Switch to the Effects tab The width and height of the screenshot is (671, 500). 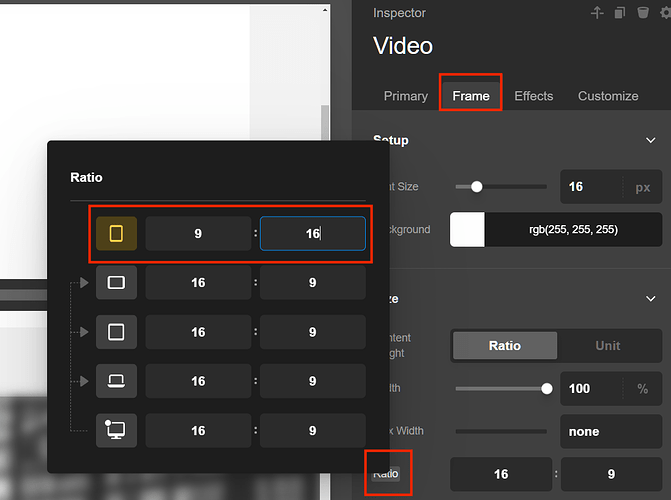(x=533, y=96)
